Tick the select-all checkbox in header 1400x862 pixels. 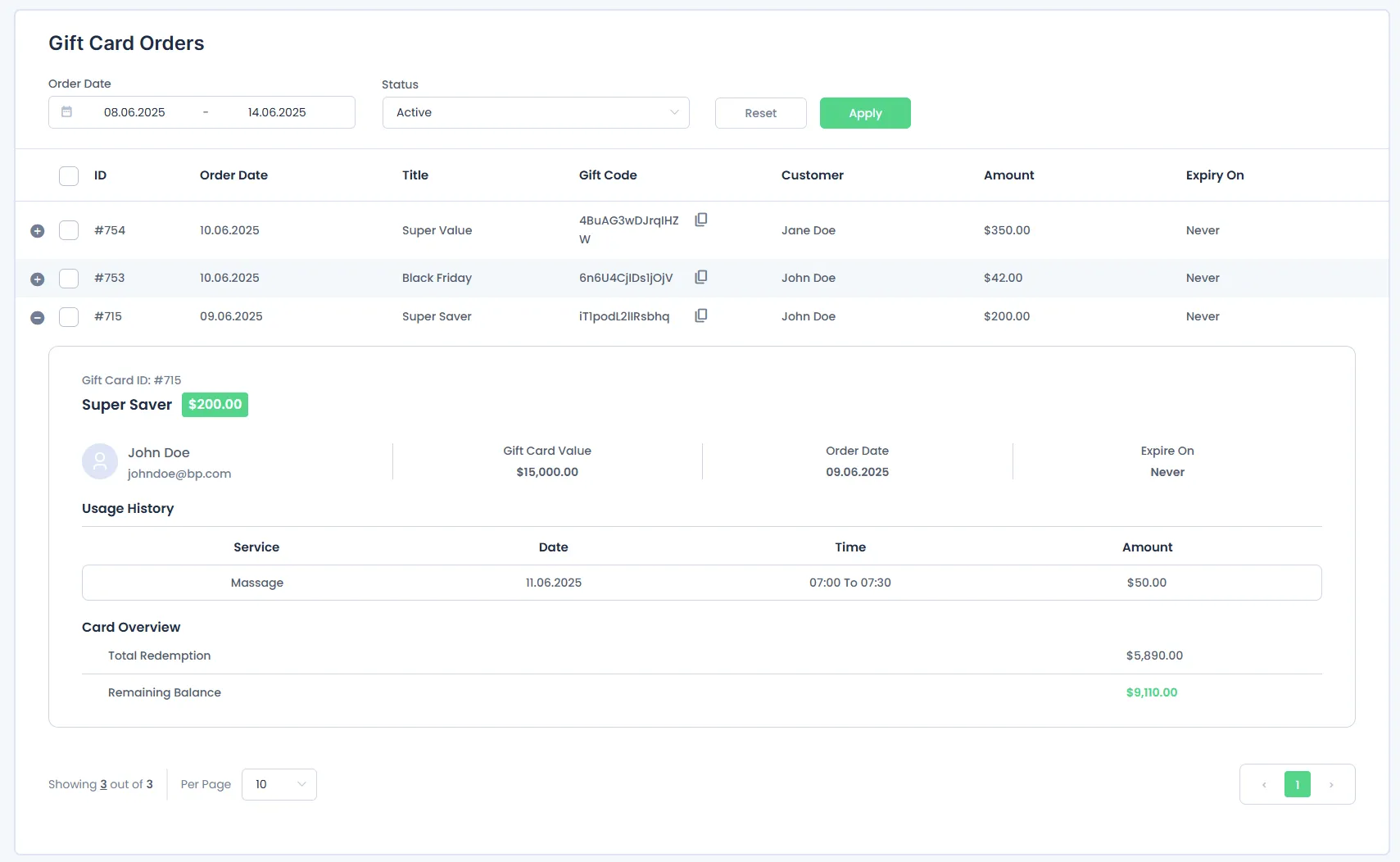coord(69,176)
